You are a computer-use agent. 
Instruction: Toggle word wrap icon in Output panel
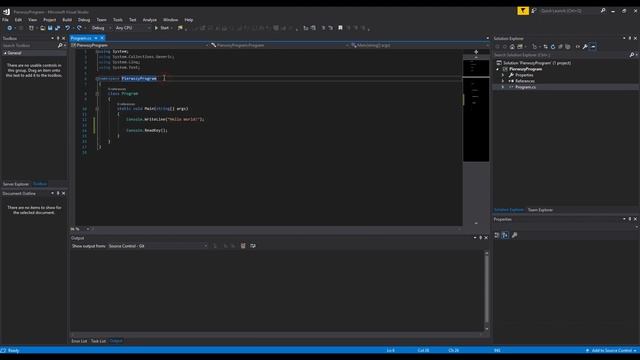[x=253, y=246]
